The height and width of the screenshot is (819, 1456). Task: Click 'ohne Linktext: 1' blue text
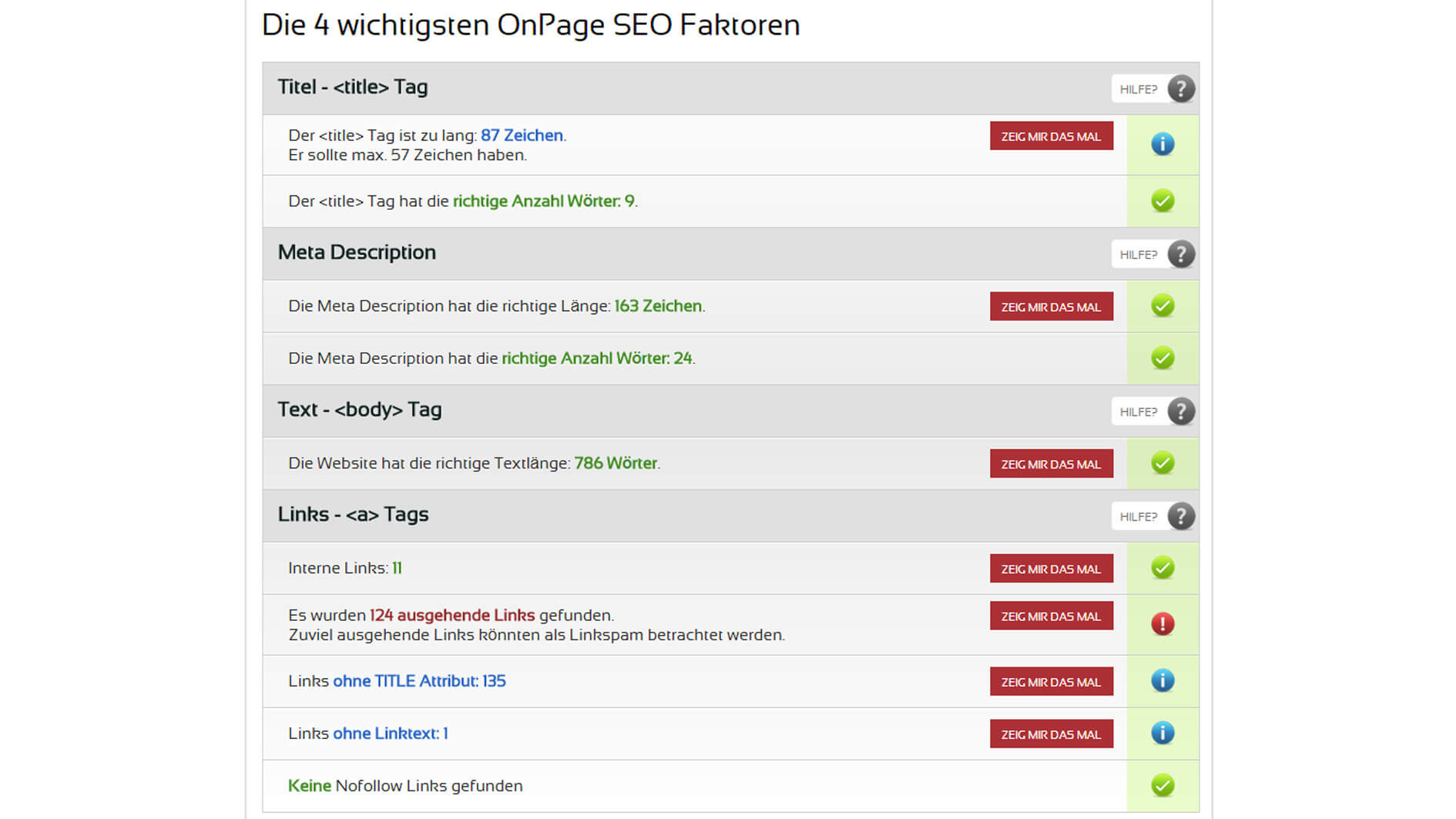tap(390, 733)
